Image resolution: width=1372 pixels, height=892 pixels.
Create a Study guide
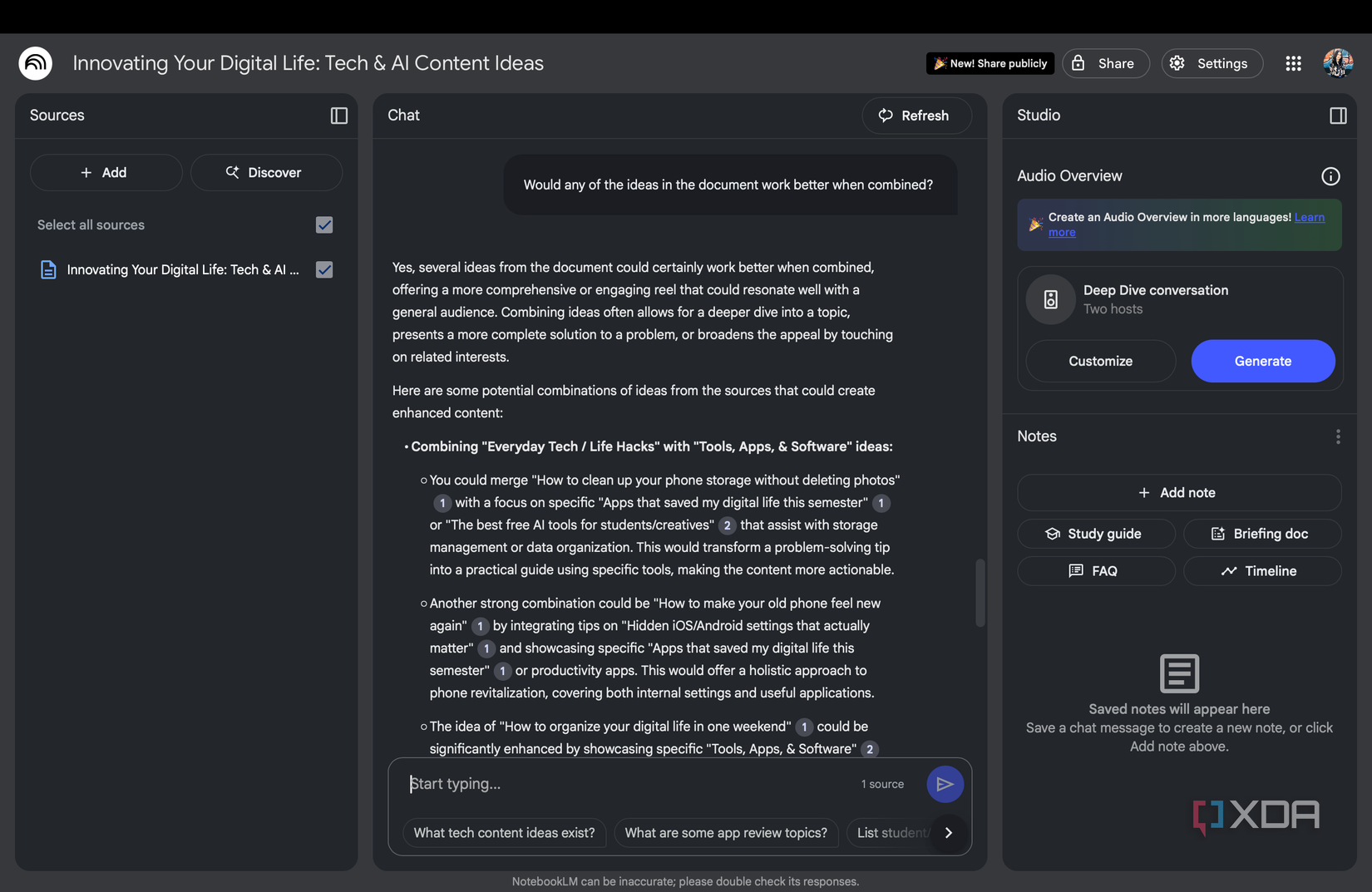tap(1095, 534)
